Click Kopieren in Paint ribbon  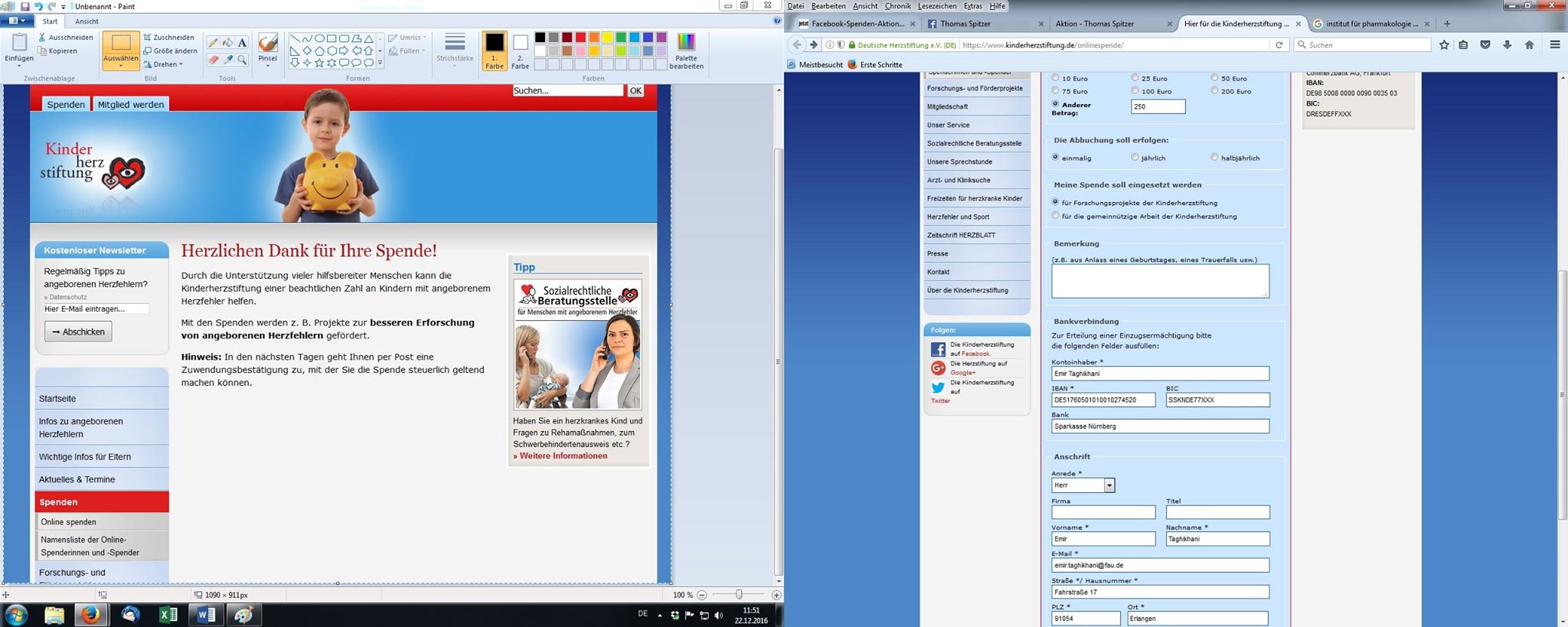(x=57, y=51)
